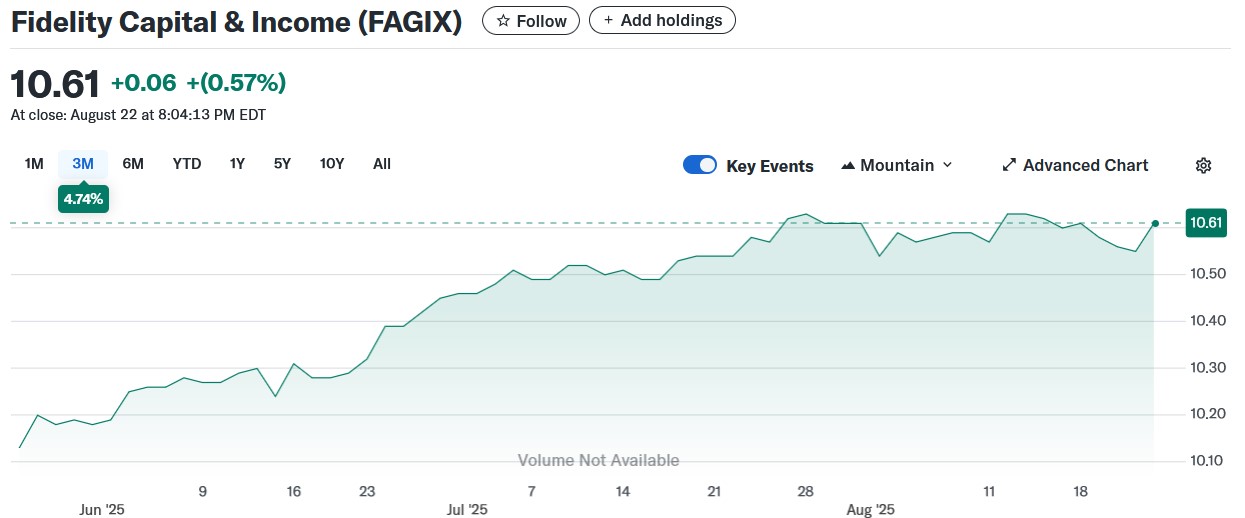This screenshot has width=1245, height=518.
Task: Switch chart to 5Y range
Action: (x=282, y=164)
